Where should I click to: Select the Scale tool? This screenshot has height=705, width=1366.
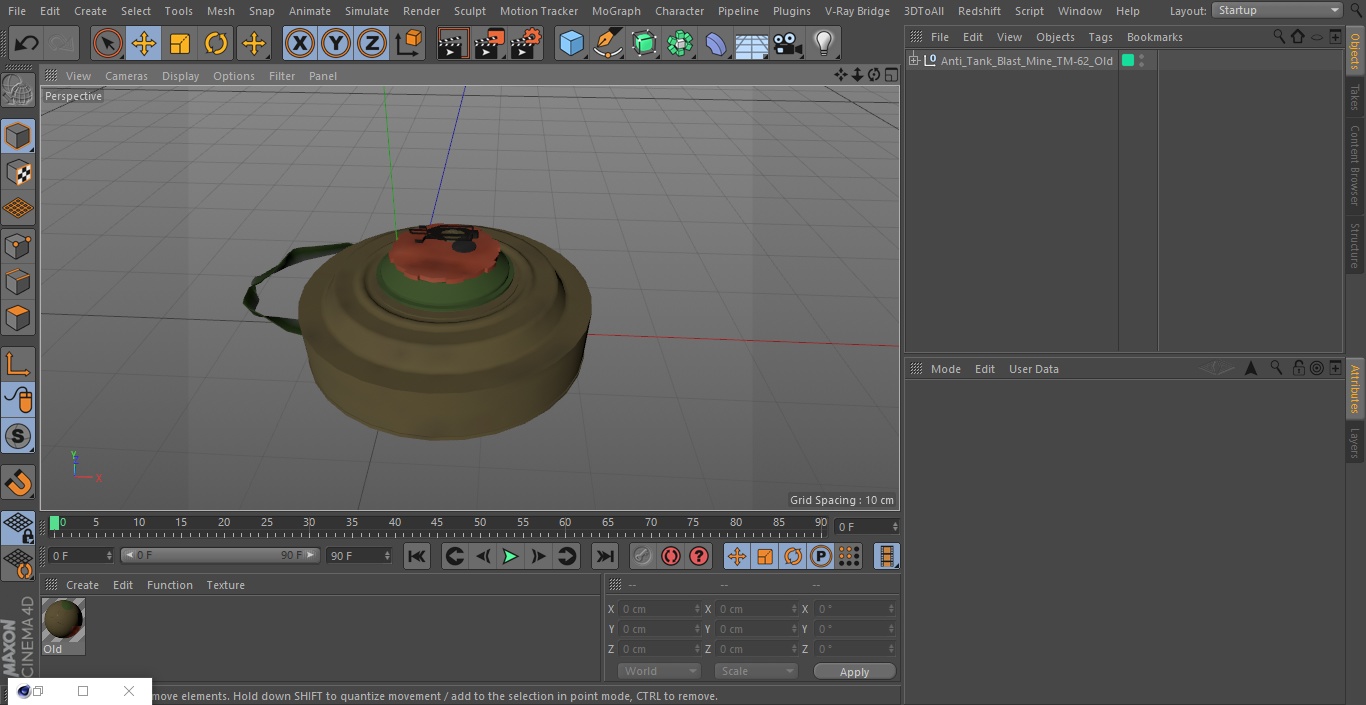click(x=180, y=43)
